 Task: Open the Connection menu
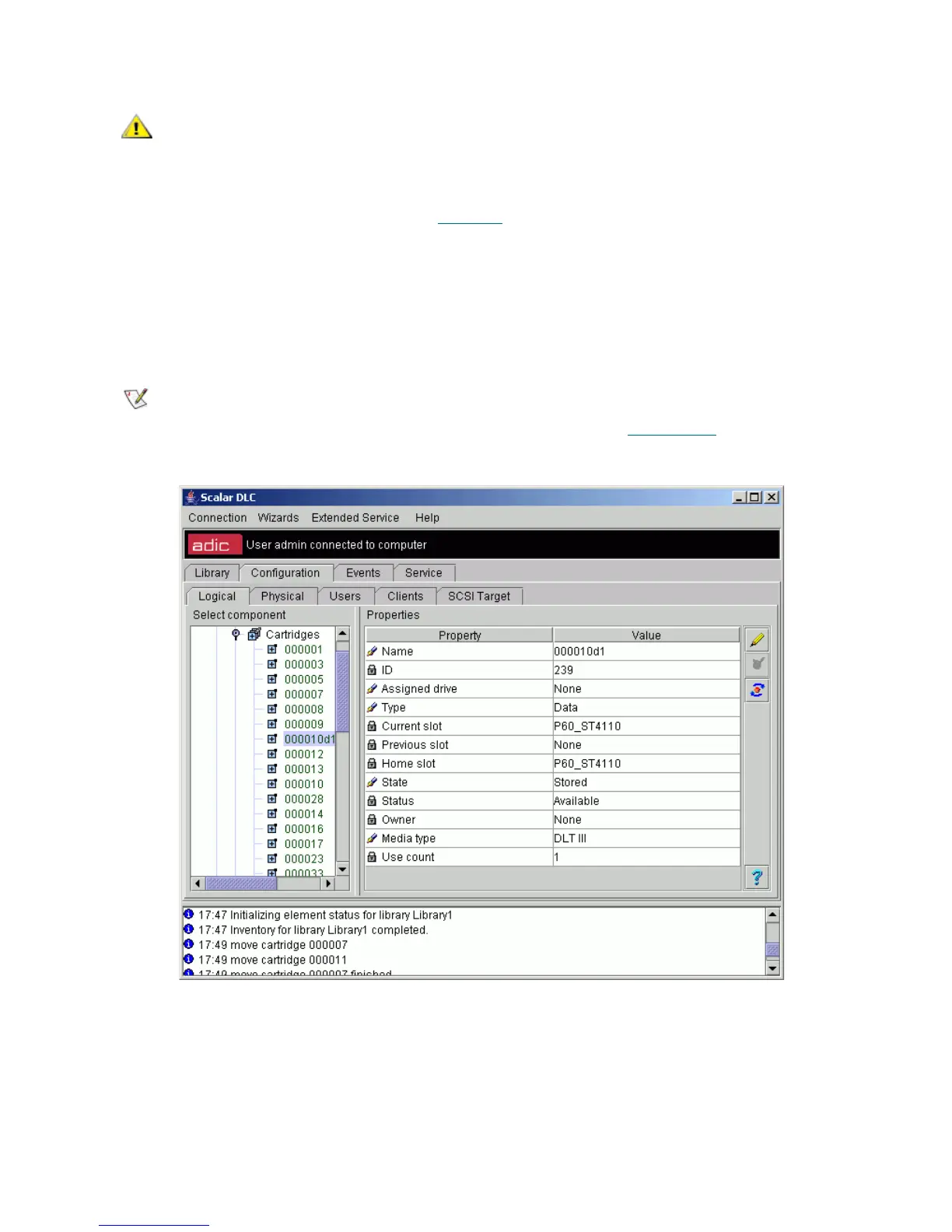(x=217, y=518)
